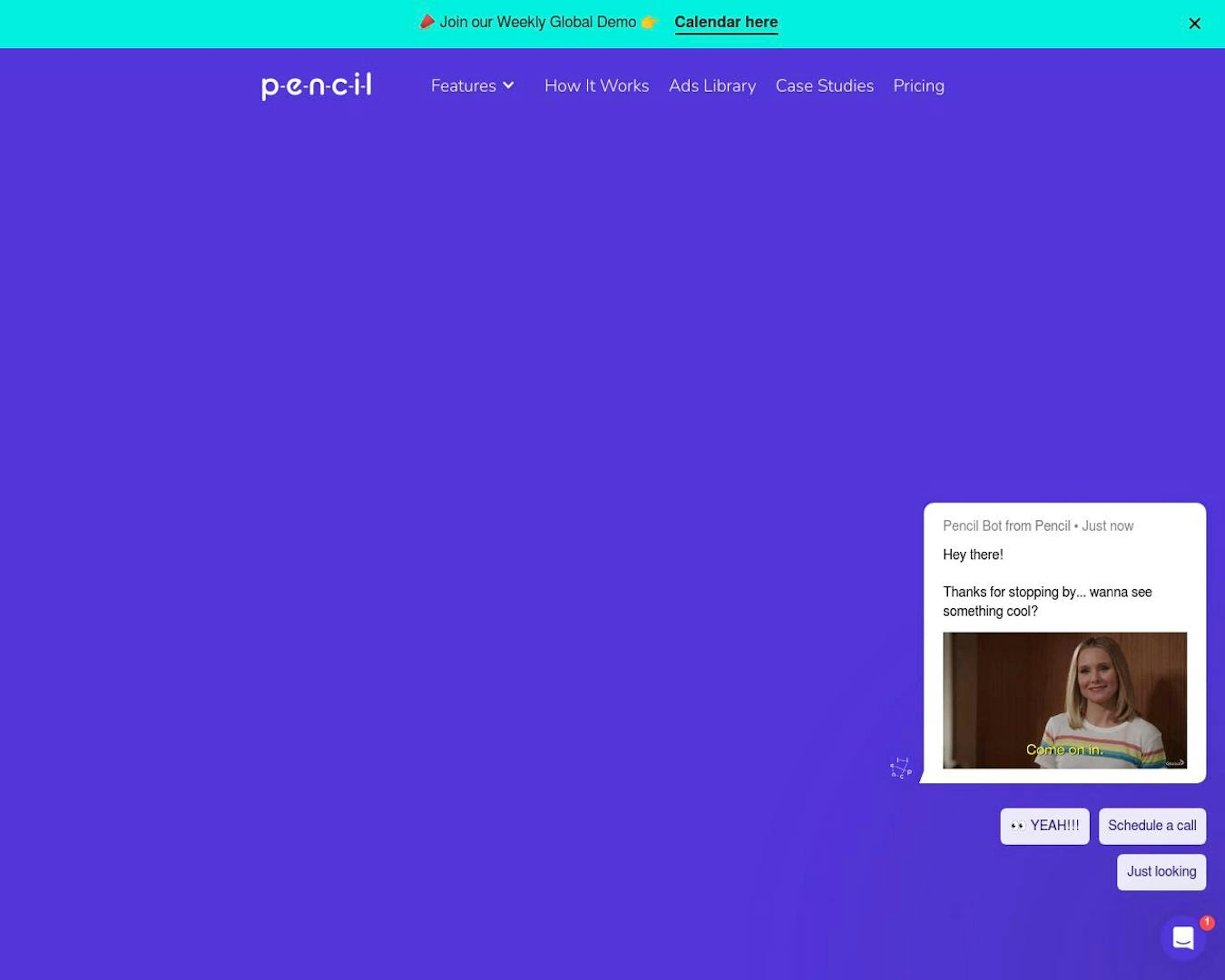The width and height of the screenshot is (1225, 980).
Task: Click the pointing finger emoji in banner
Action: pyautogui.click(x=650, y=22)
